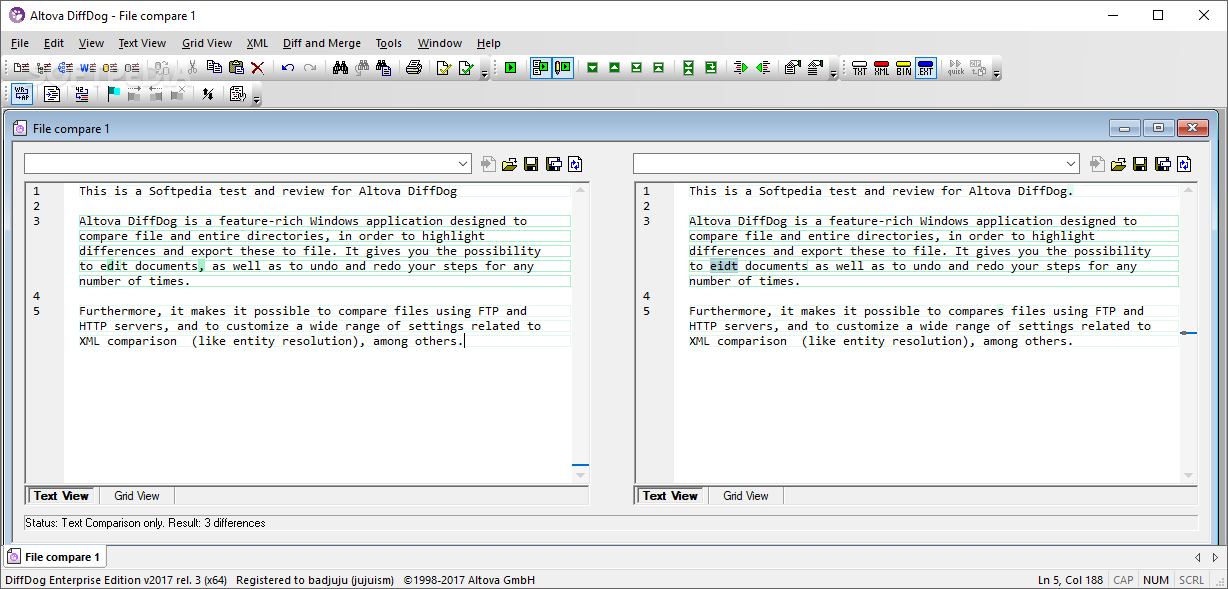Reload the right pane file icon
The width and height of the screenshot is (1228, 589).
1184,163
